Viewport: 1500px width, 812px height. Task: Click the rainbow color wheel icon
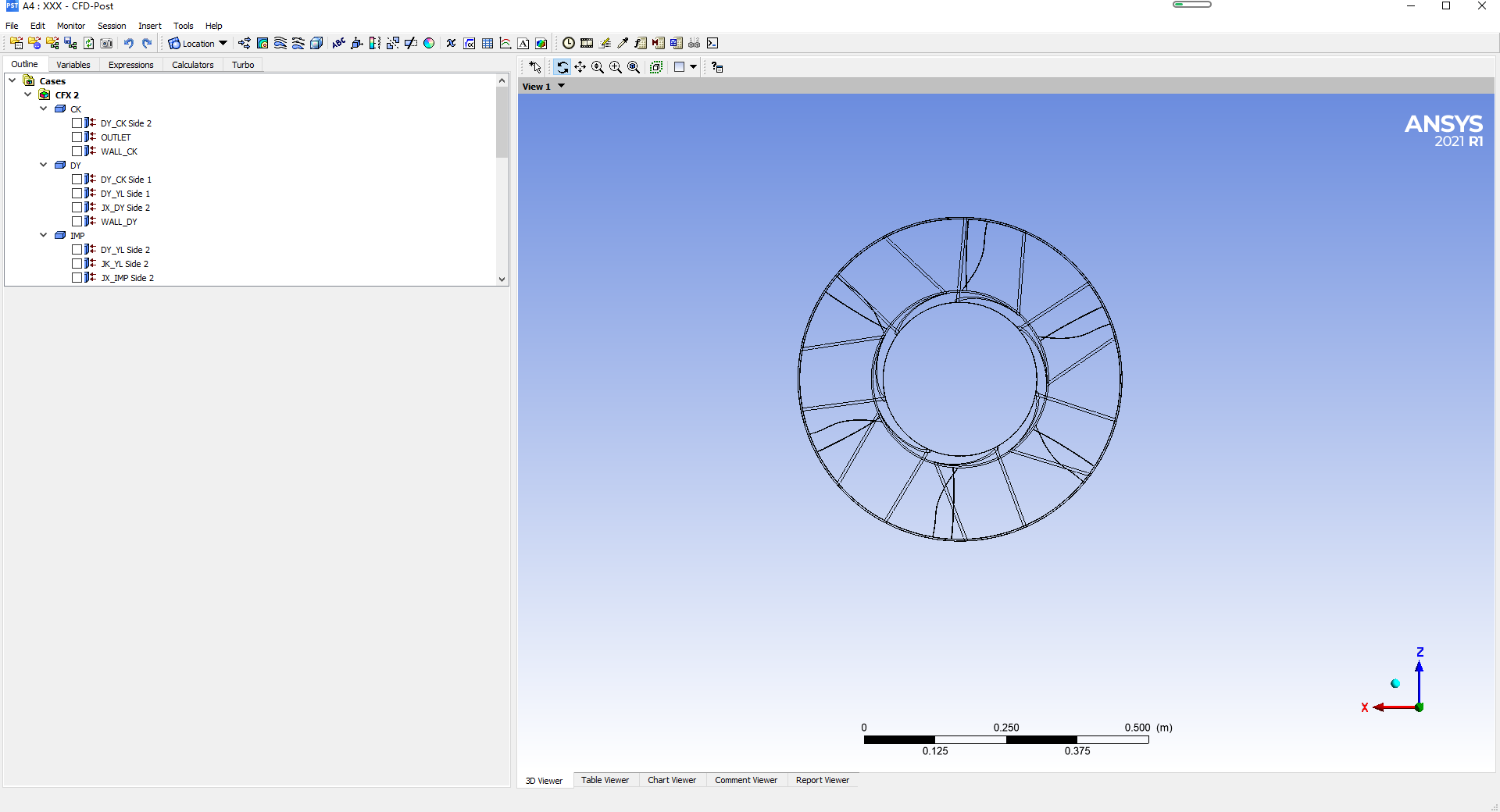[x=429, y=44]
